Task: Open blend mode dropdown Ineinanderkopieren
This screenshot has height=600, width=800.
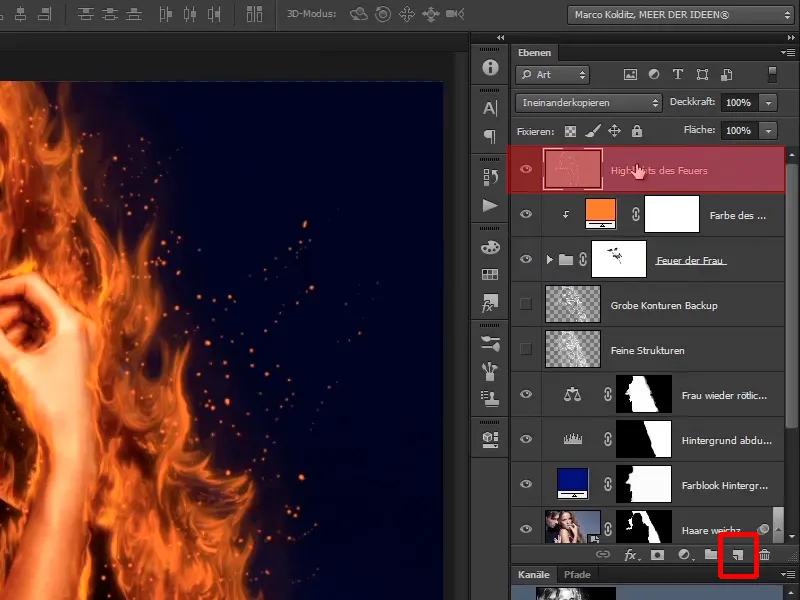Action: click(x=589, y=103)
